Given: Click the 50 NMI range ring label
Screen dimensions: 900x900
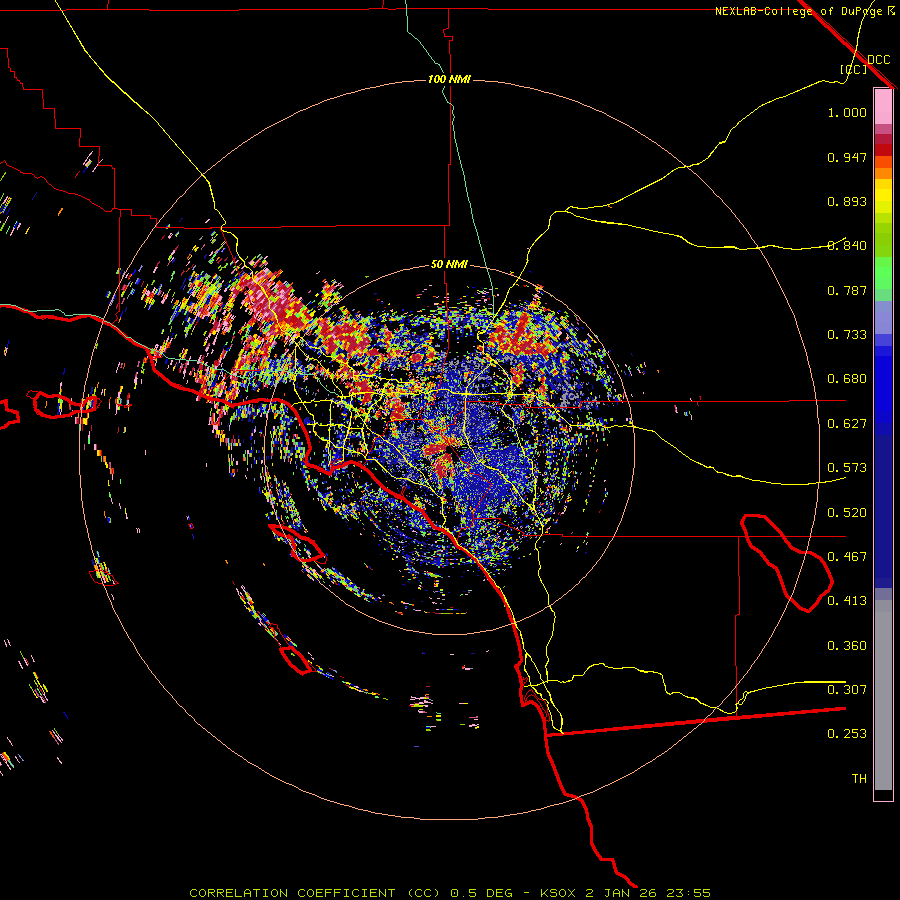Looking at the screenshot, I should tap(449, 264).
